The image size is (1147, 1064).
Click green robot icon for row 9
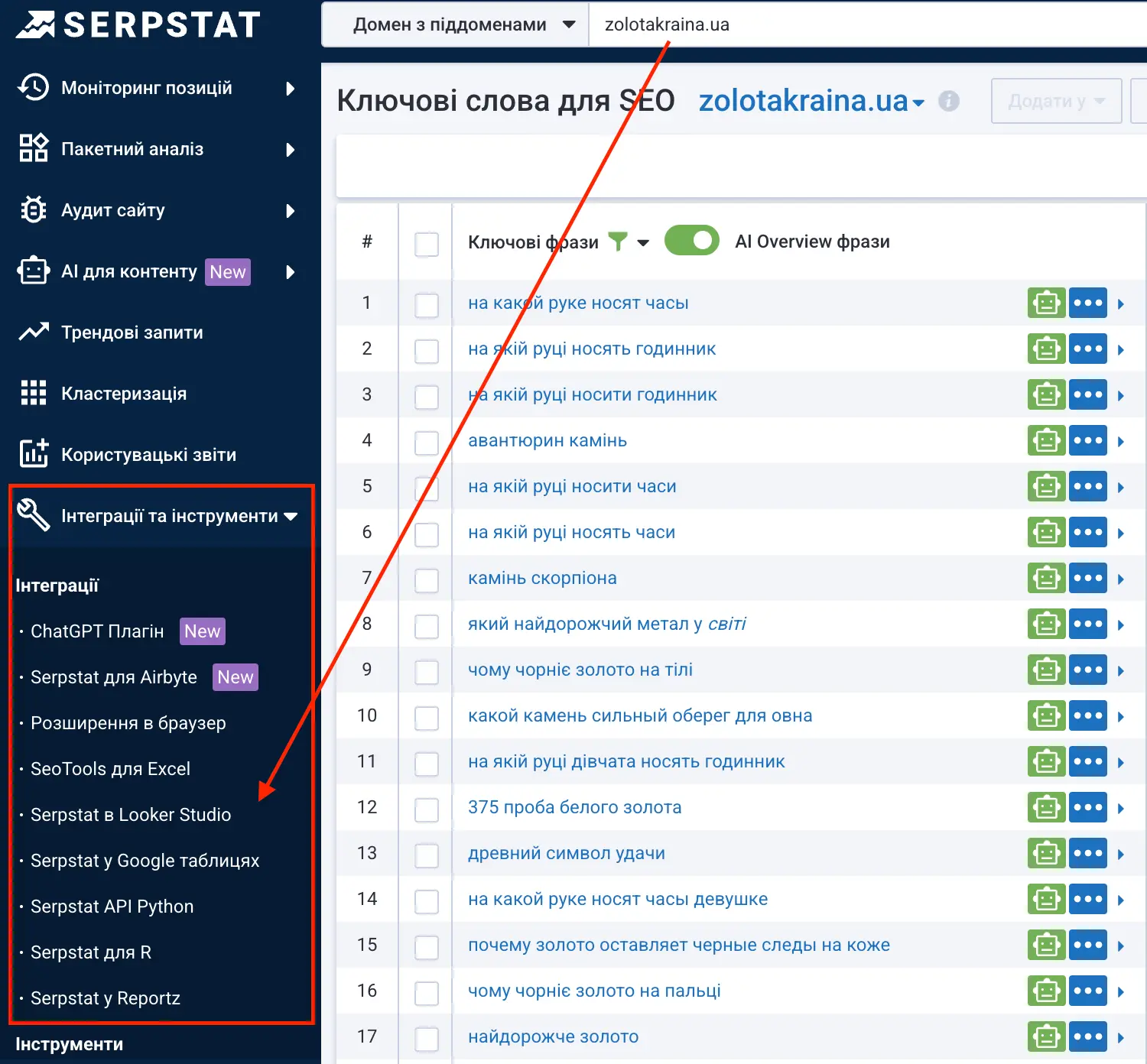pyautogui.click(x=1046, y=670)
